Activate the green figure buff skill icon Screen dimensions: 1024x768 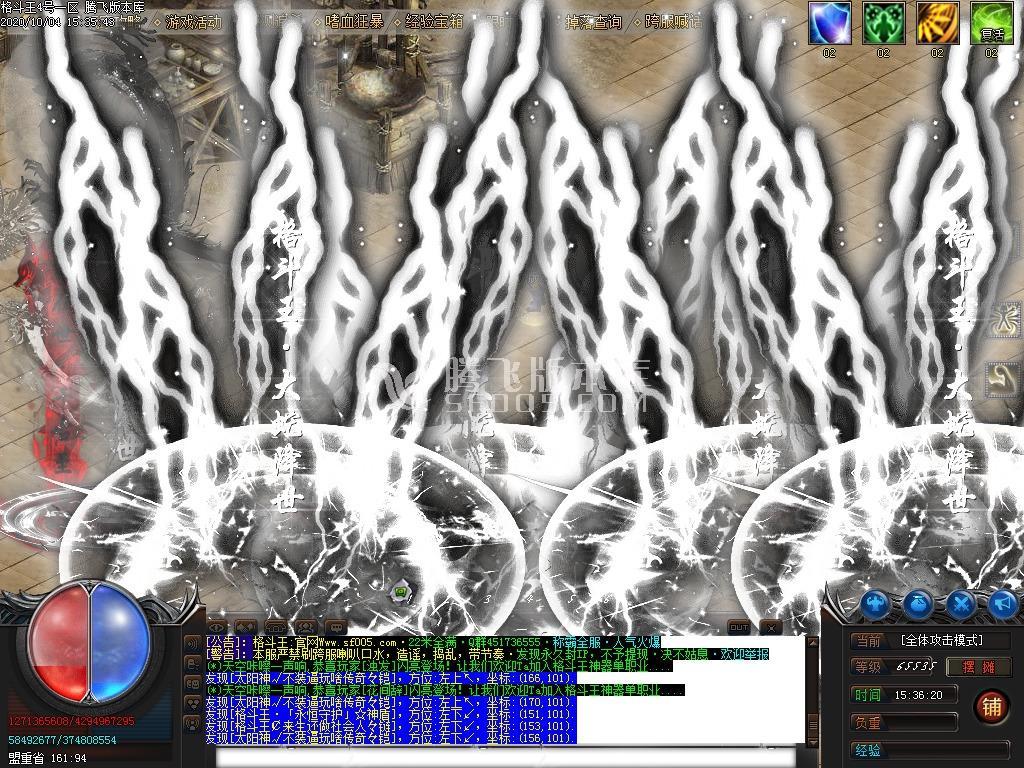tap(884, 23)
